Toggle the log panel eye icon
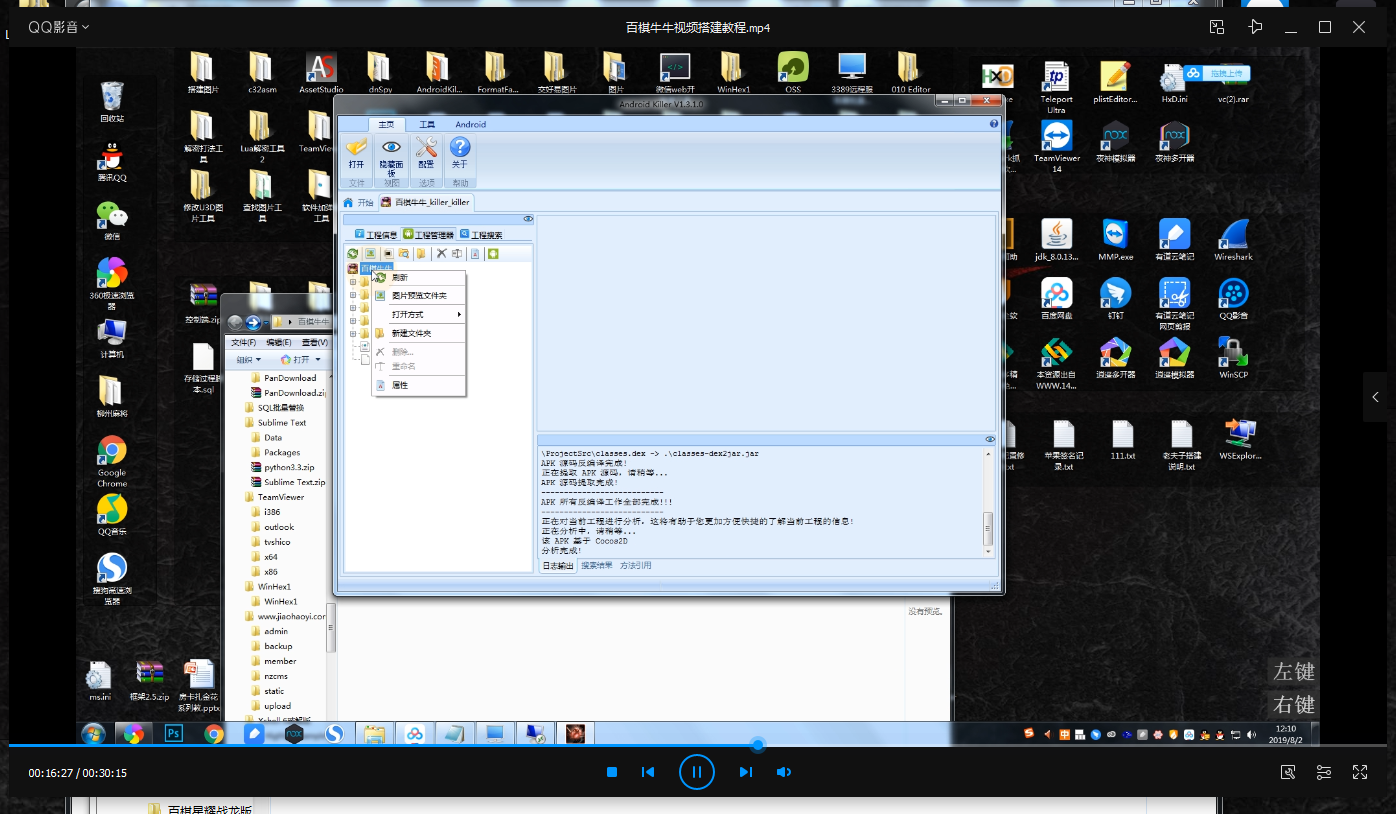Viewport: 1396px width, 814px height. (x=990, y=439)
